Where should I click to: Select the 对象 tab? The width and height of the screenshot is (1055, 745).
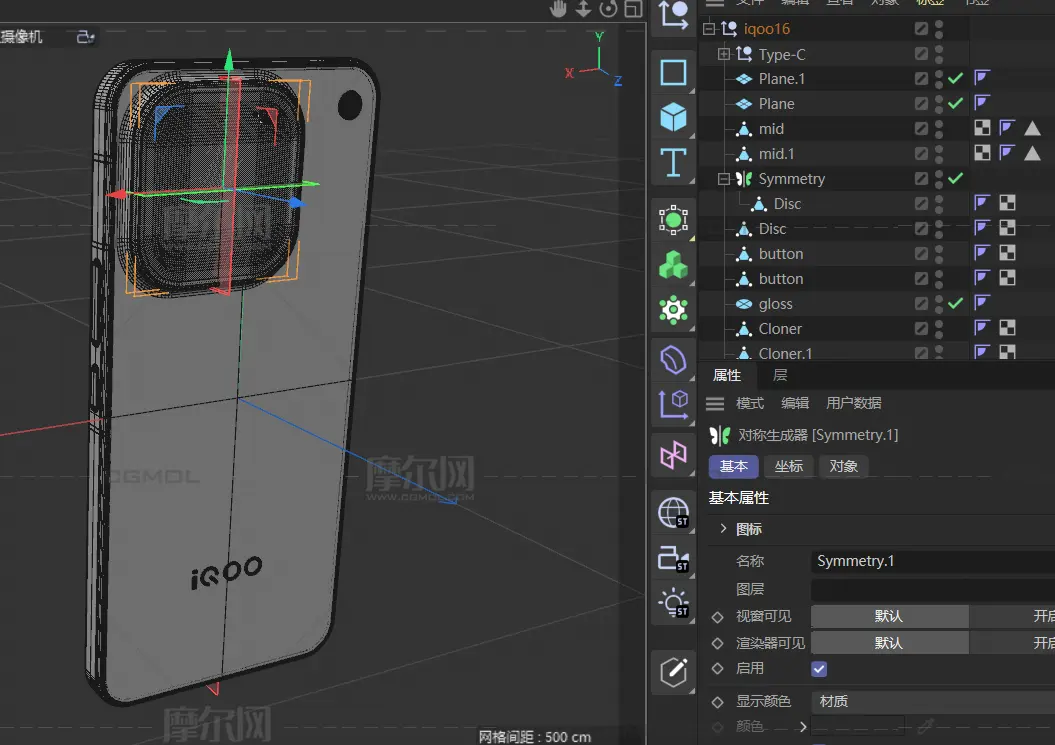(x=843, y=466)
